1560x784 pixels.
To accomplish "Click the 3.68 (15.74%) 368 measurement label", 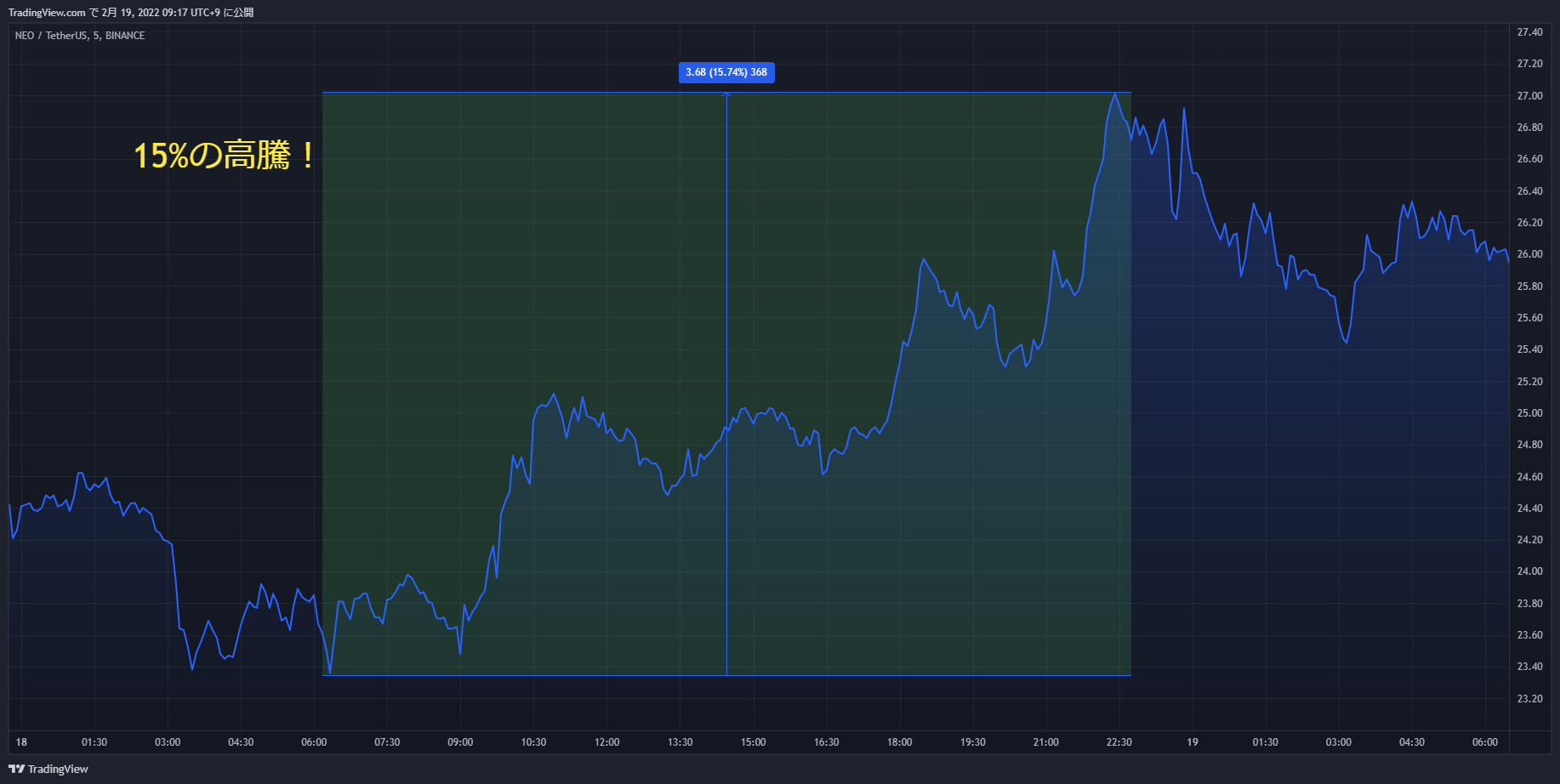I will [726, 72].
